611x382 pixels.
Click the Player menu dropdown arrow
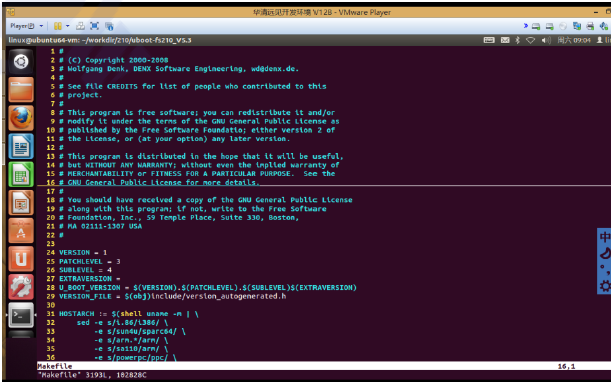coord(41,26)
